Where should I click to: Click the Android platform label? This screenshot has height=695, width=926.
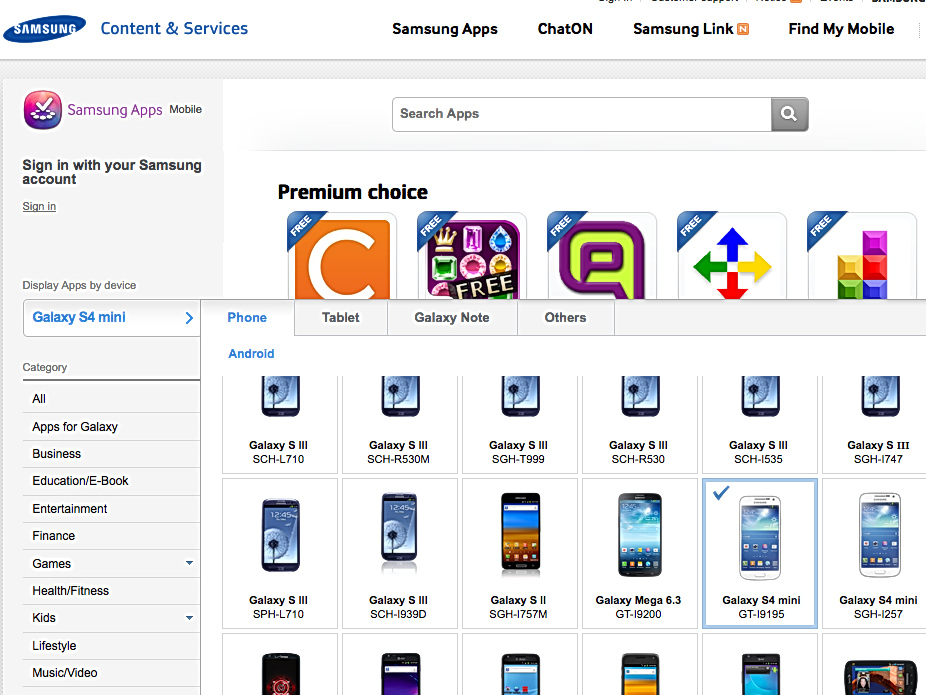click(252, 354)
